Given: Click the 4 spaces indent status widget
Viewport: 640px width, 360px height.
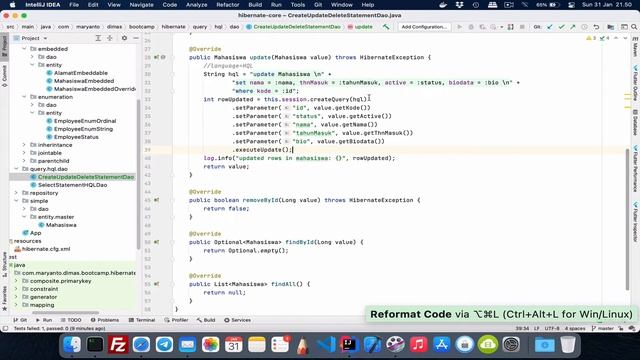Looking at the screenshot, I should (x=575, y=329).
